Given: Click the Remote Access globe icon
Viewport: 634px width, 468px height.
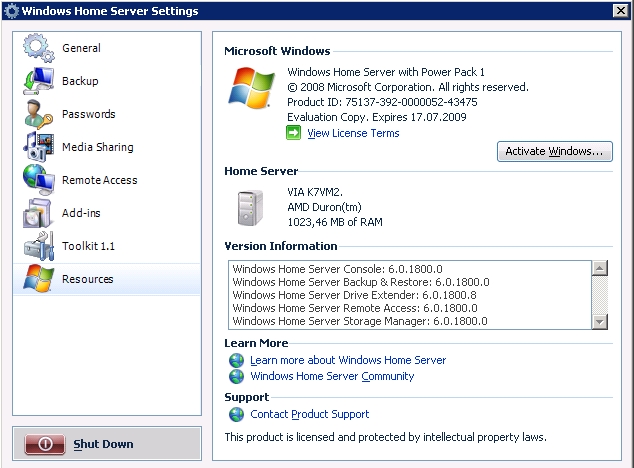Looking at the screenshot, I should click(38, 180).
